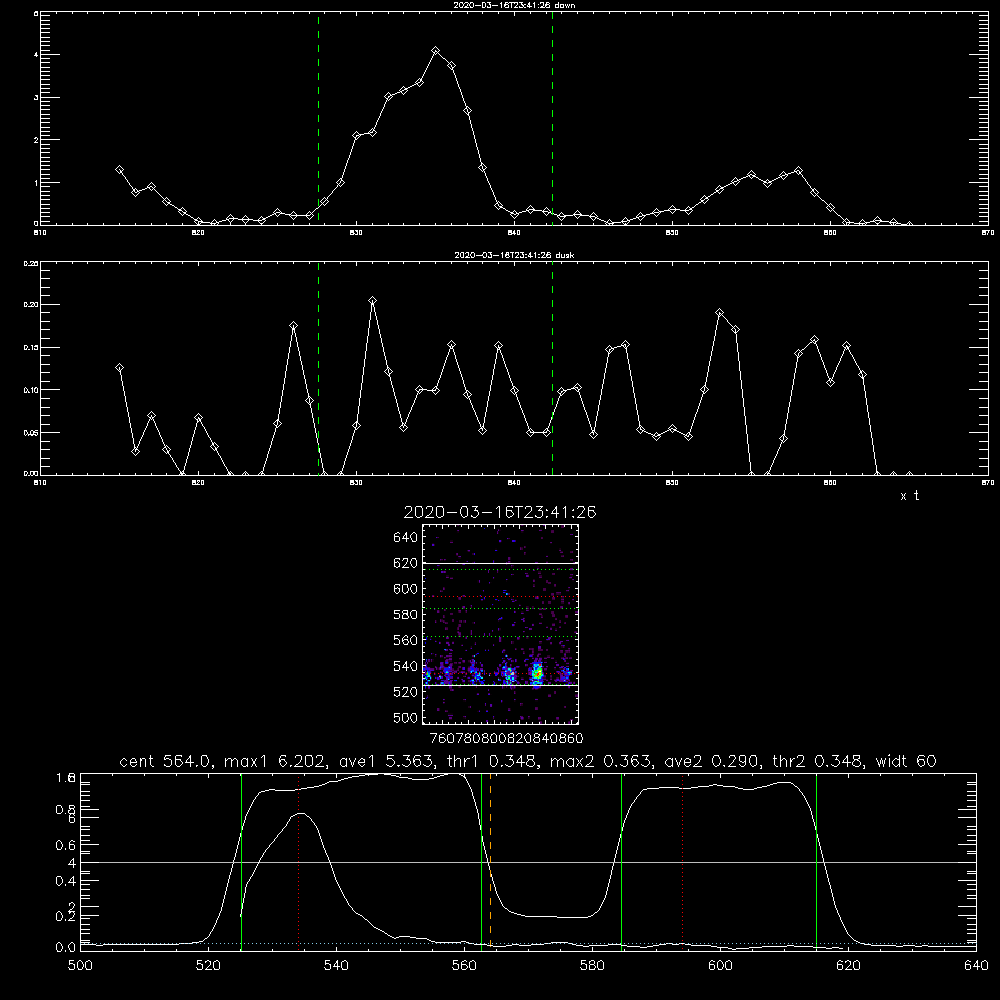This screenshot has height=1000, width=1000.
Task: Click the green vertical line just left of the orange dashed line
Action: [x=482, y=861]
